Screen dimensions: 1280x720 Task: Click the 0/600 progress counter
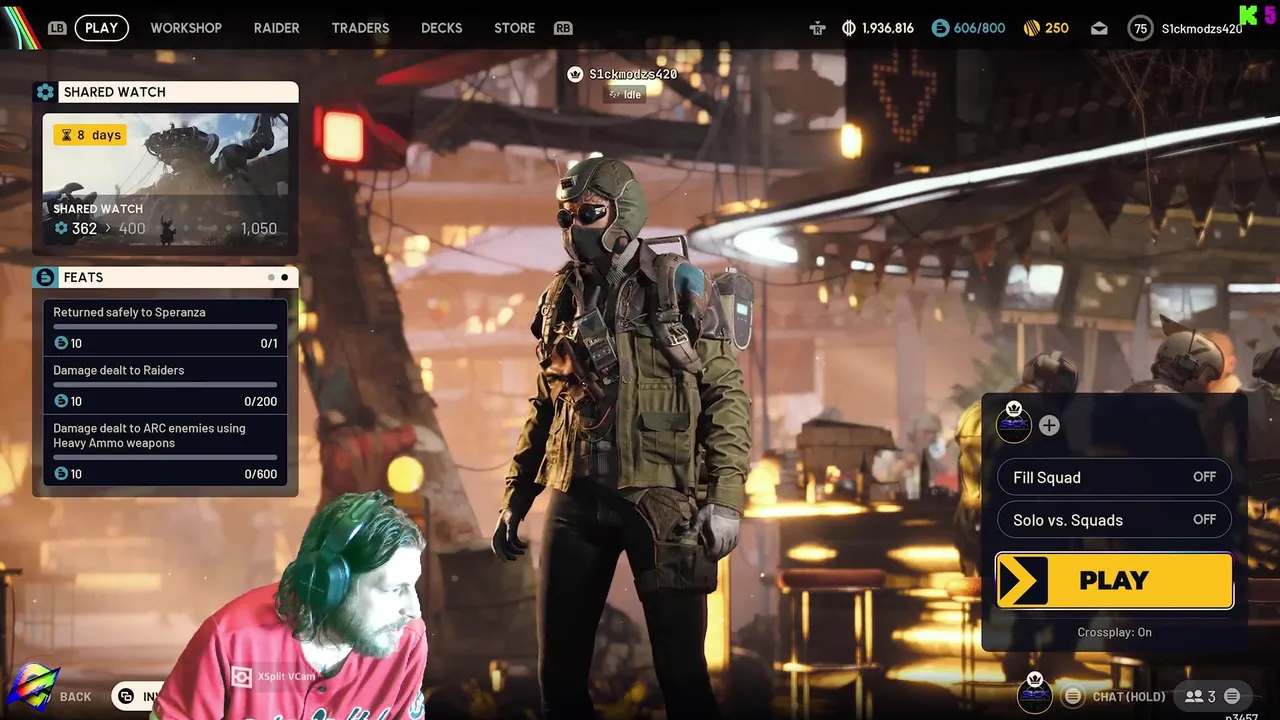[x=261, y=474]
